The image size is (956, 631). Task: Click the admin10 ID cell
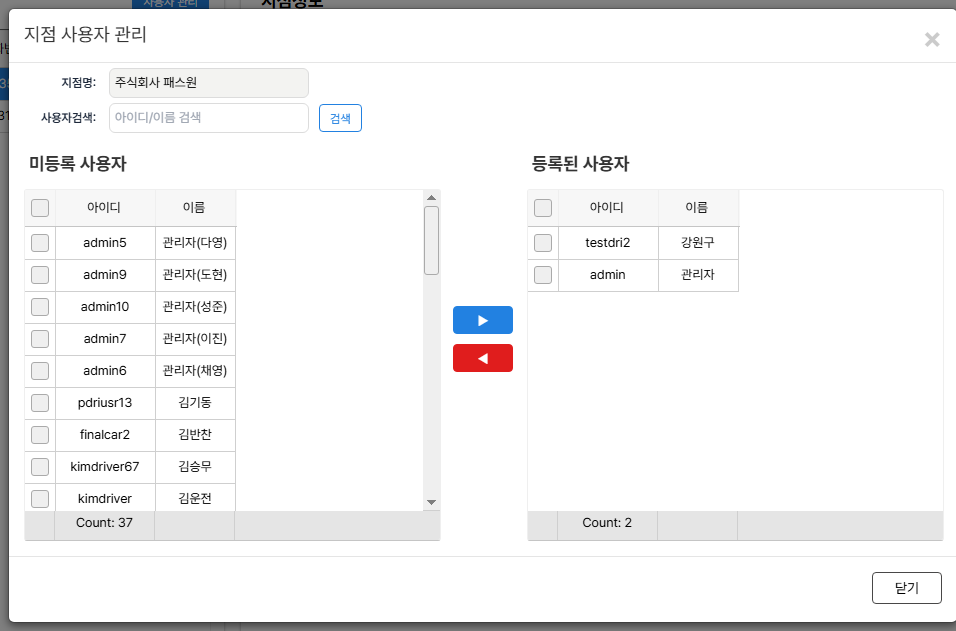click(105, 307)
